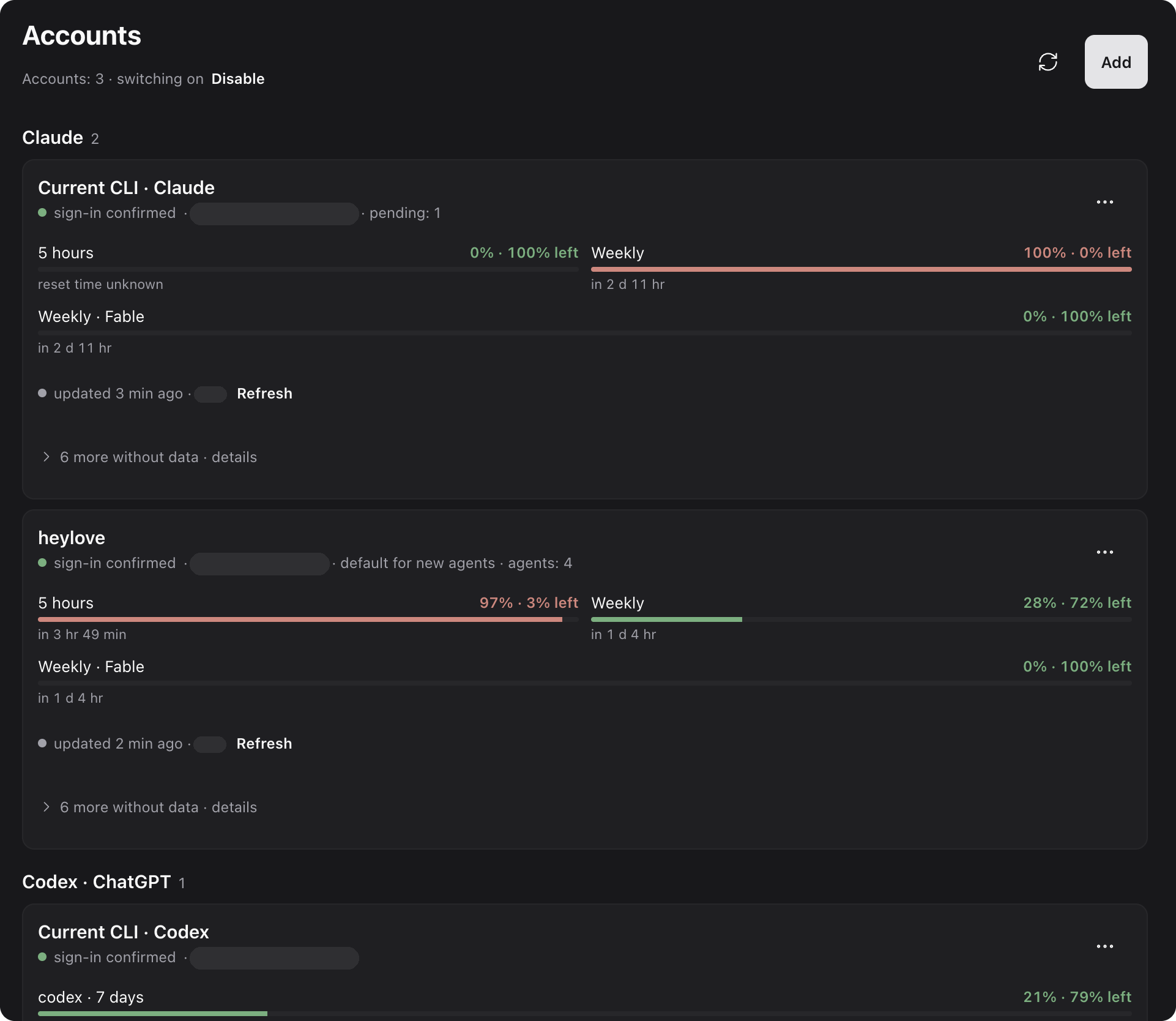Open the three-dot menu for the heylove account

pos(1105,552)
